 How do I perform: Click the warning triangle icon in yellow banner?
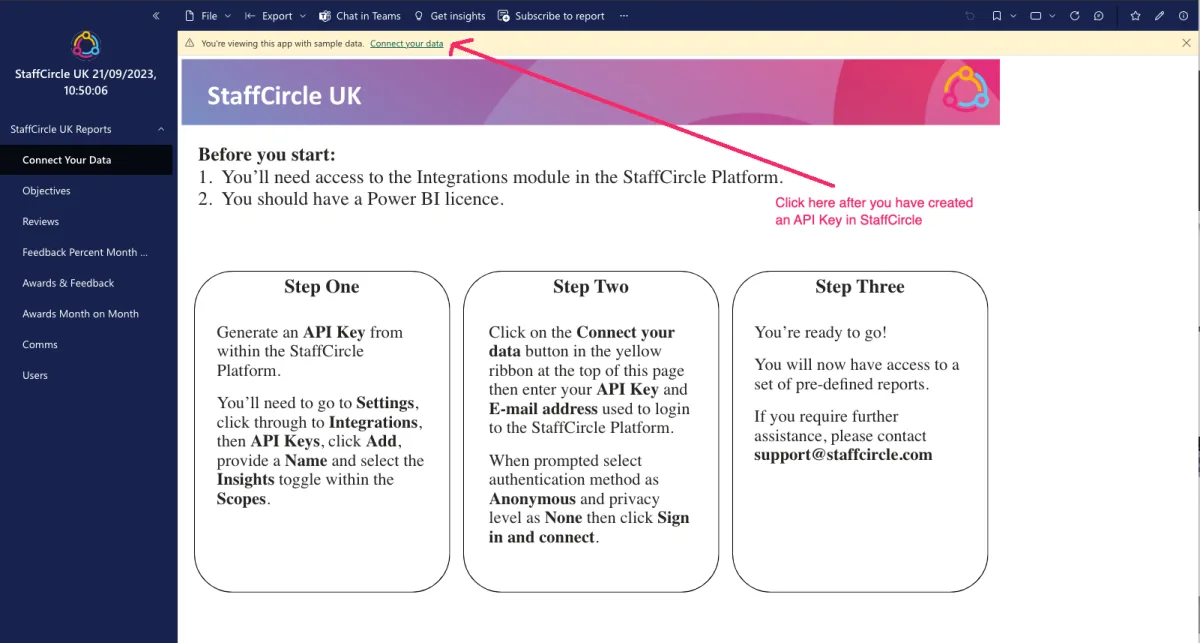click(x=190, y=44)
